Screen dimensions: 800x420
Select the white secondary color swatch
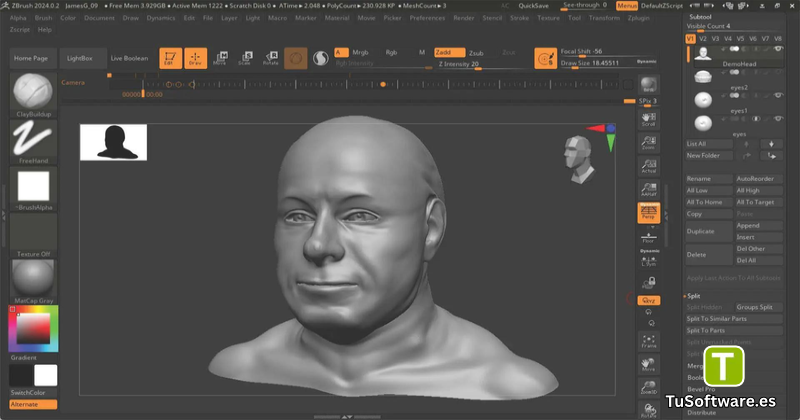45,375
